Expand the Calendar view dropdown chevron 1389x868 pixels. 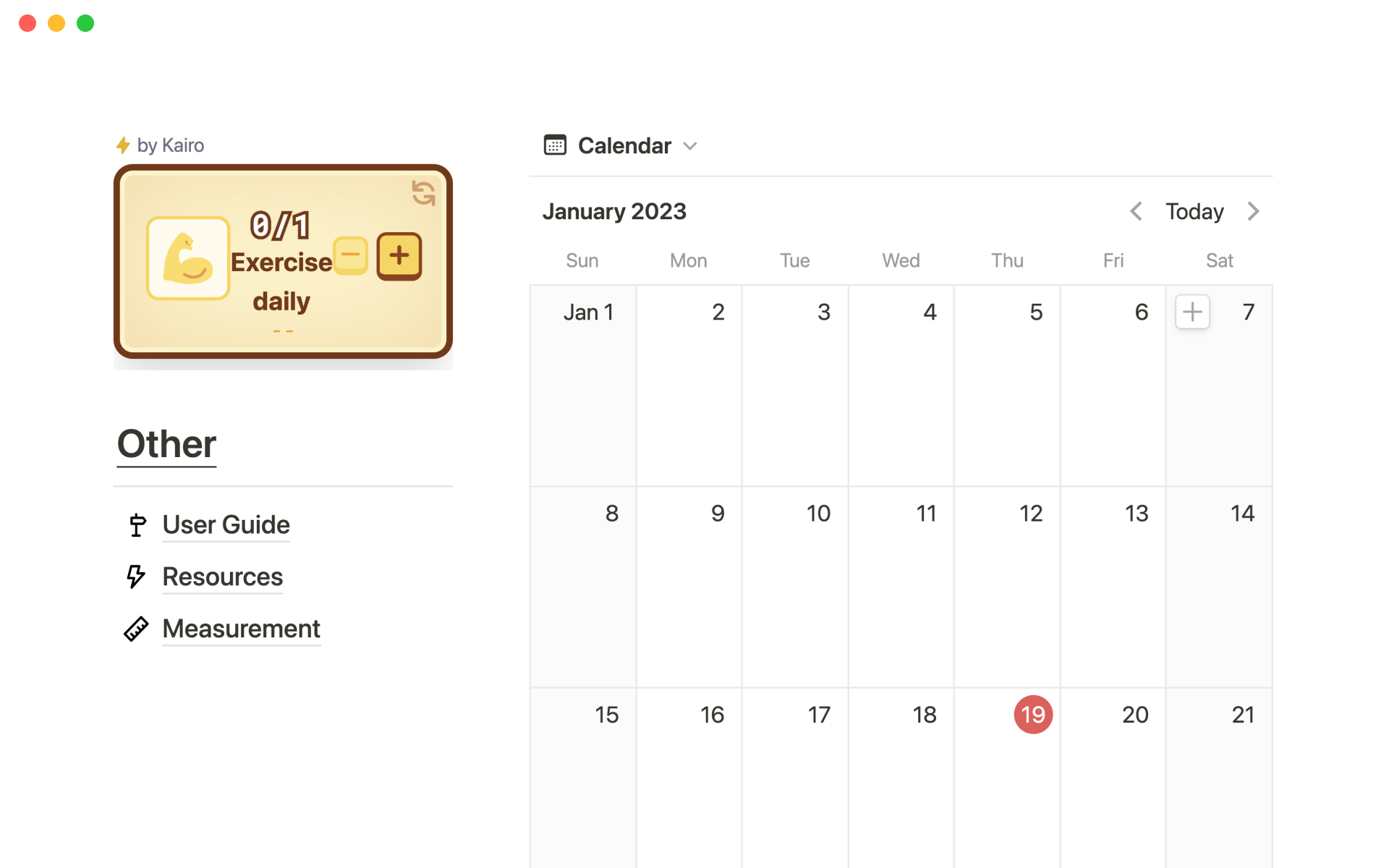pos(690,146)
